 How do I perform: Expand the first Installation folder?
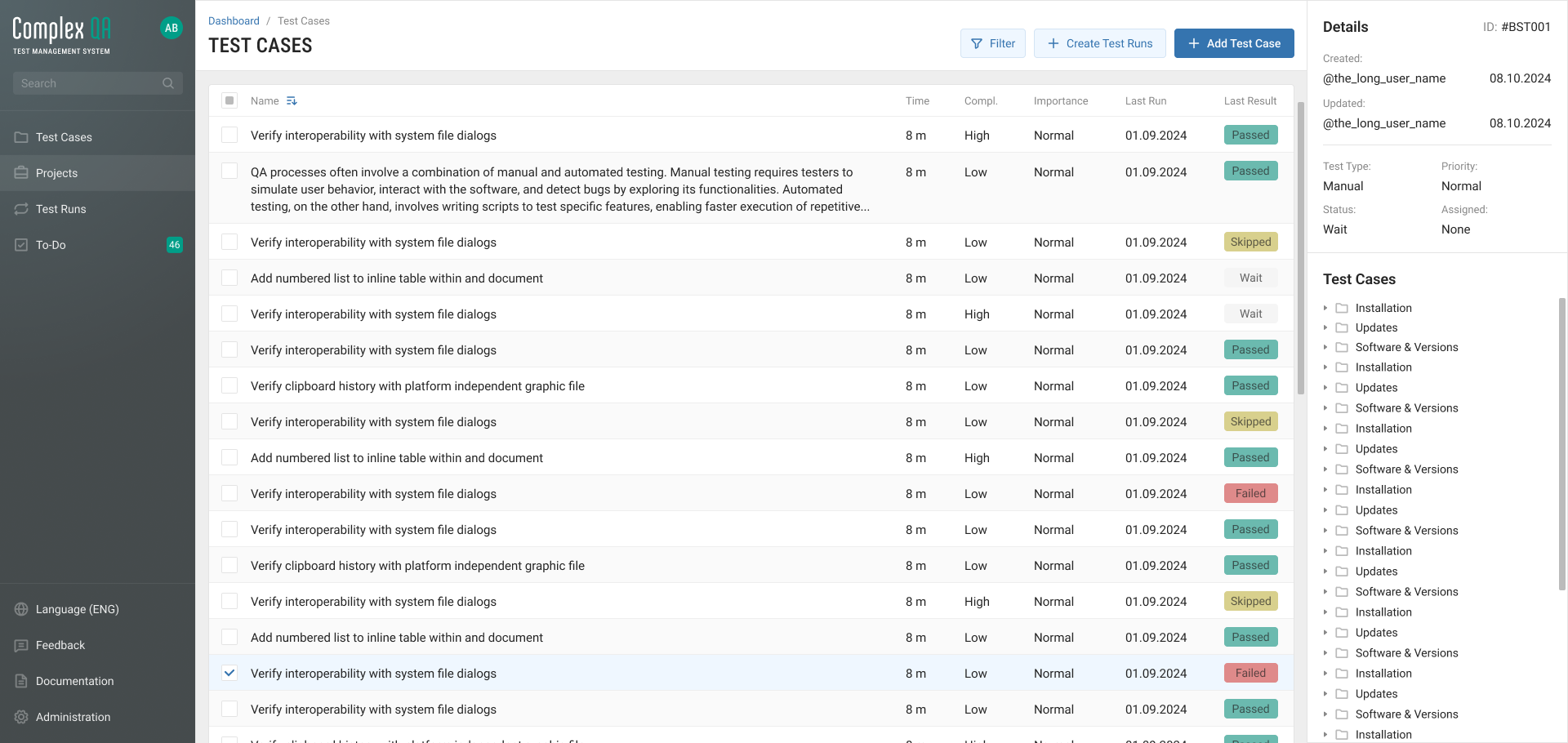tap(1325, 308)
